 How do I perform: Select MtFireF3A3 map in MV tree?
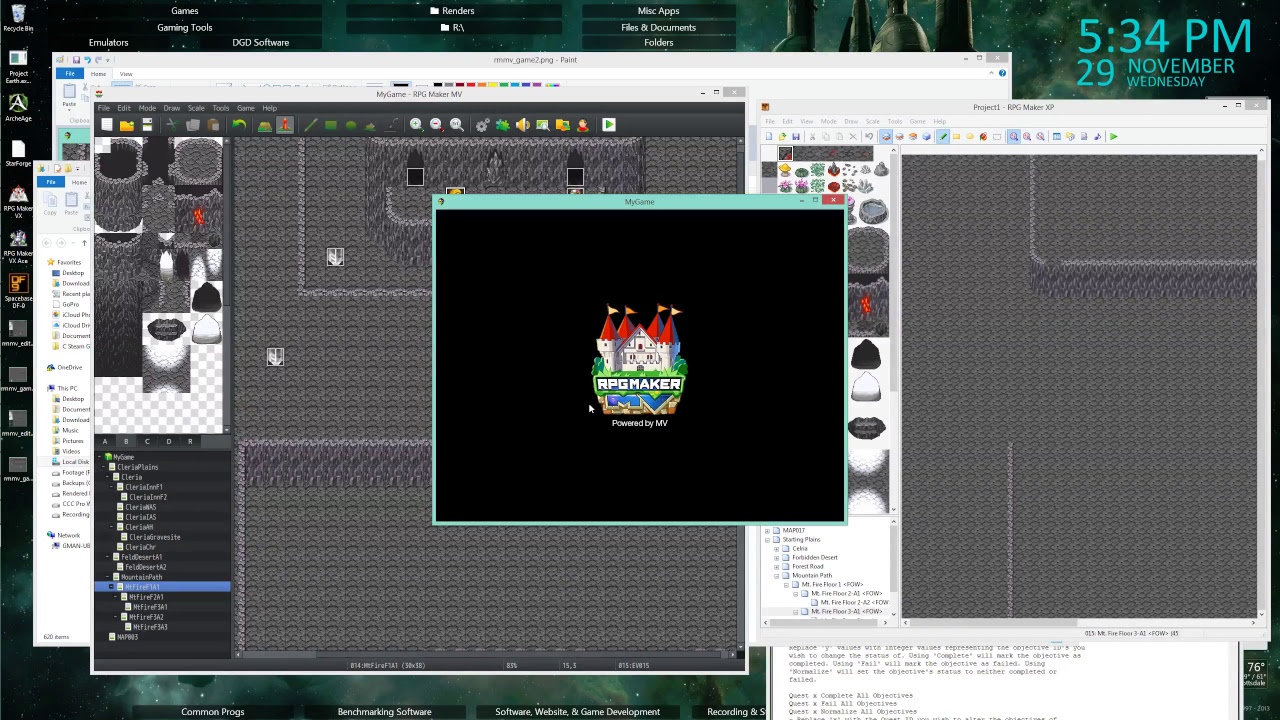point(150,627)
